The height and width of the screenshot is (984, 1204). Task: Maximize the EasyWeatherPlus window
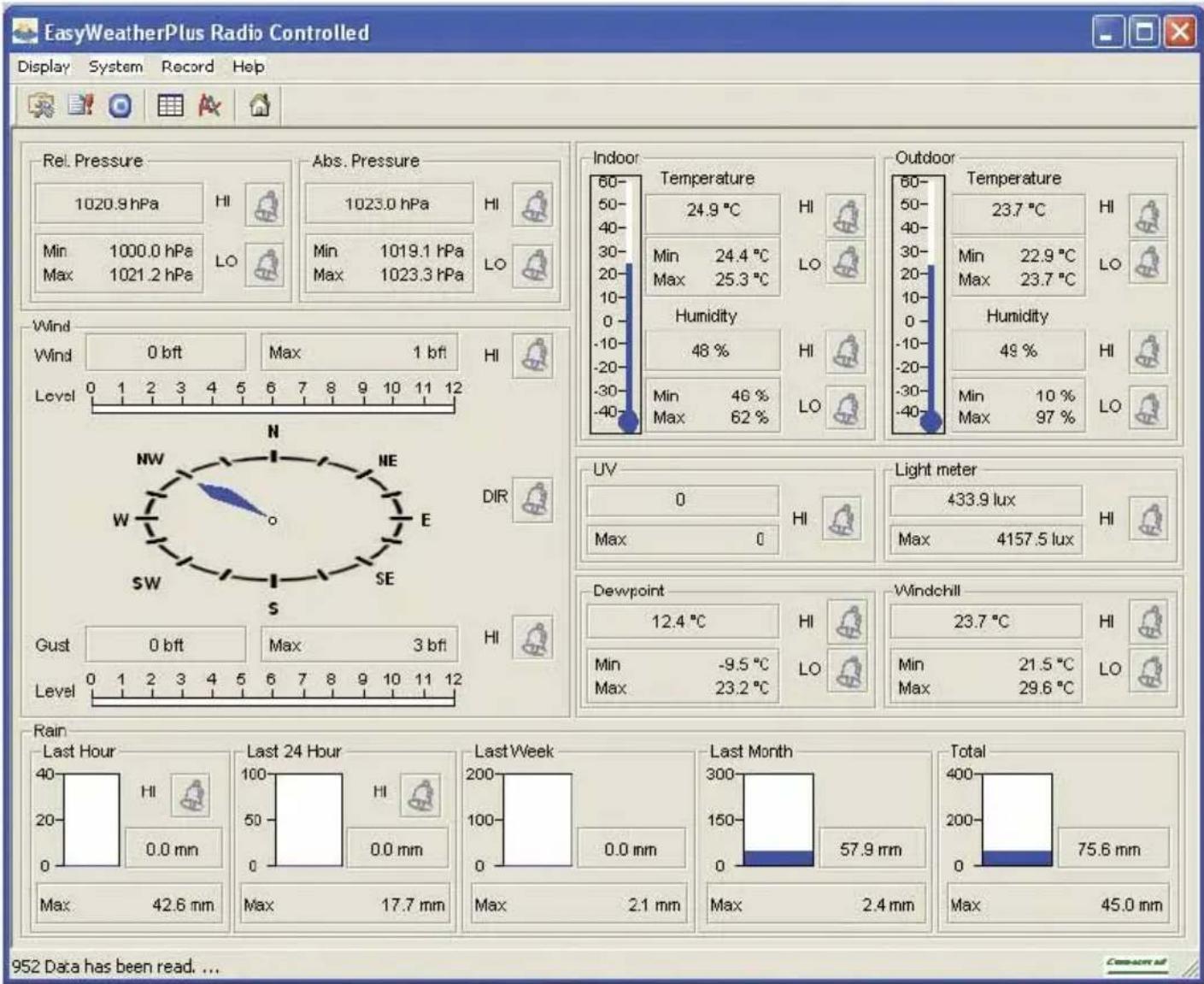1144,32
